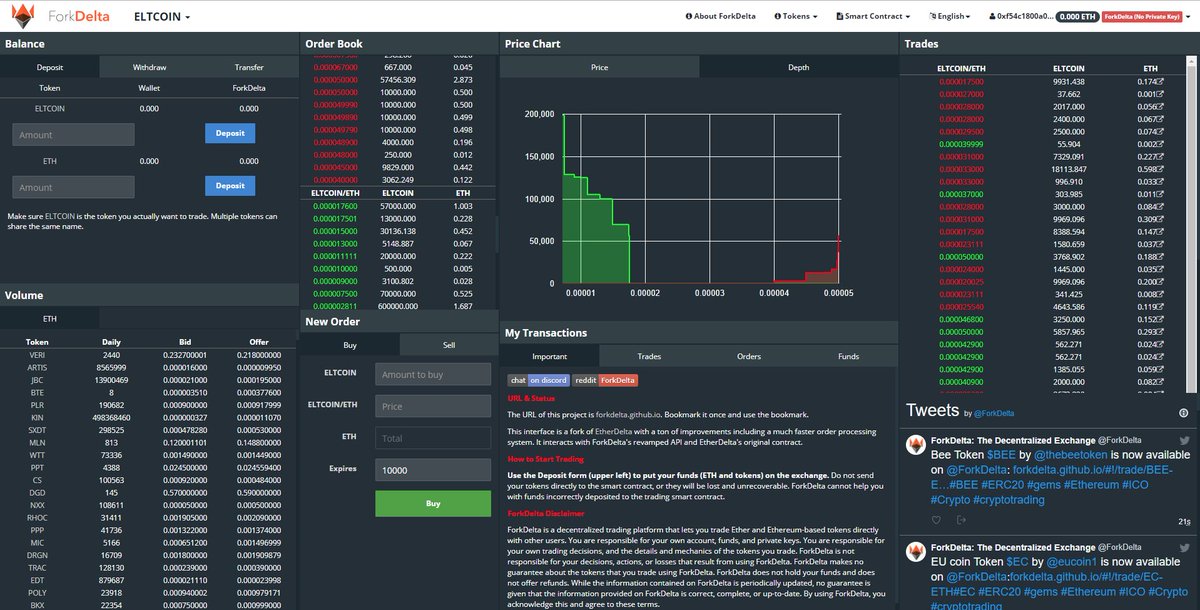Click the Twitter bird on Bee Token tweet
The image size is (1200, 610).
point(1184,440)
